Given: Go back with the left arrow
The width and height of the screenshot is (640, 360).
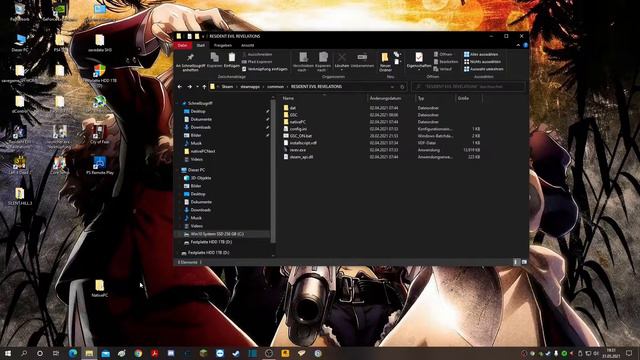Looking at the screenshot, I should pos(180,87).
